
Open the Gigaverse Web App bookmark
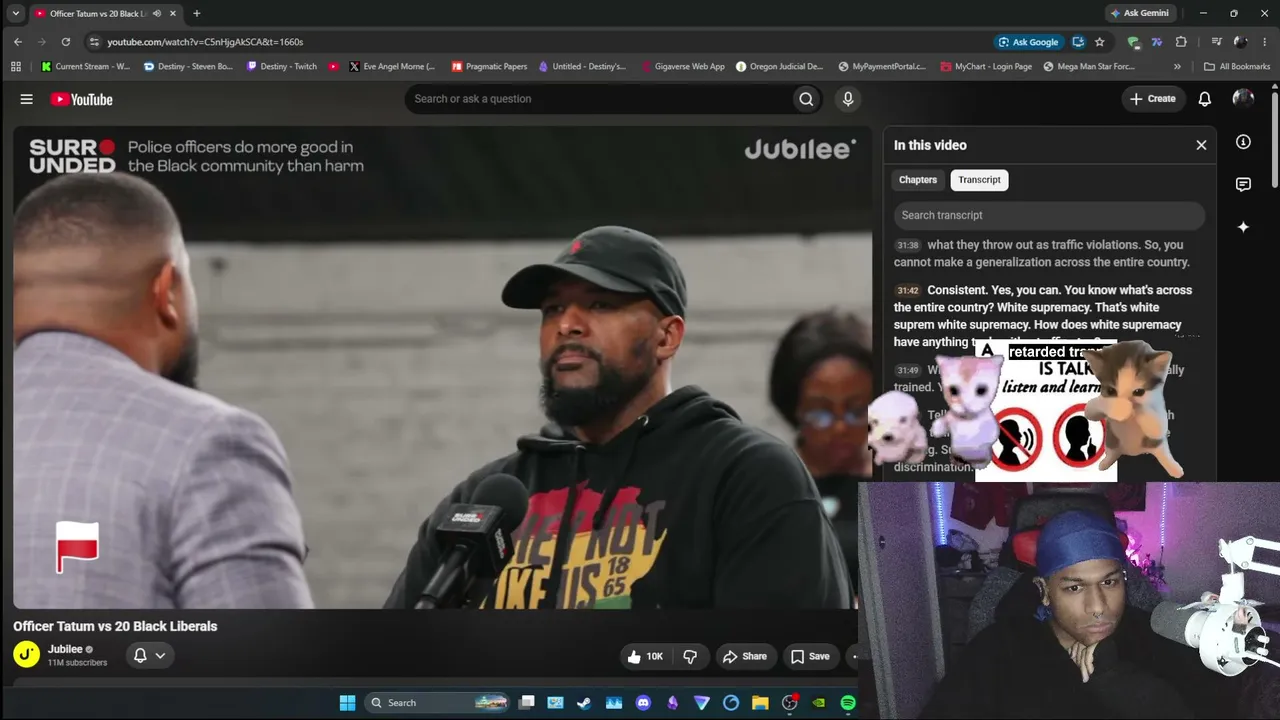683,67
